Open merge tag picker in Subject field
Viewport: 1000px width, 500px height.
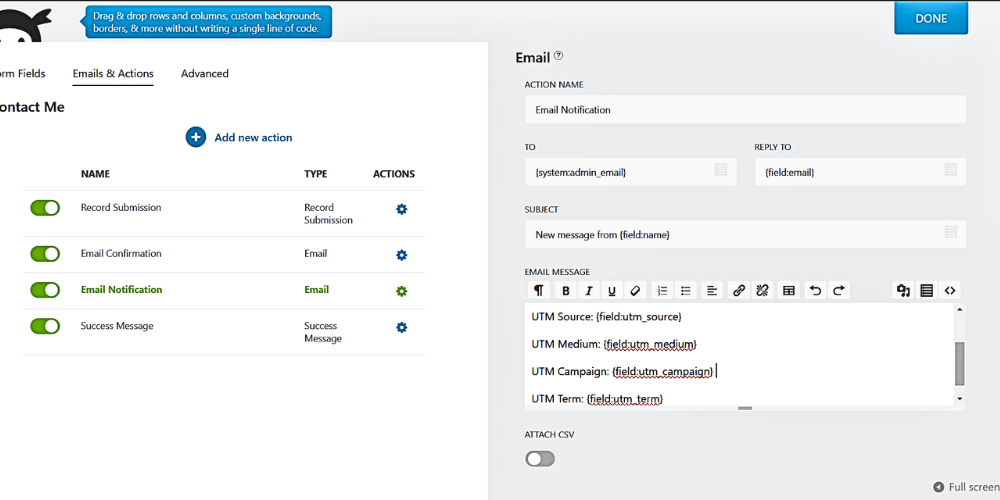coord(950,233)
